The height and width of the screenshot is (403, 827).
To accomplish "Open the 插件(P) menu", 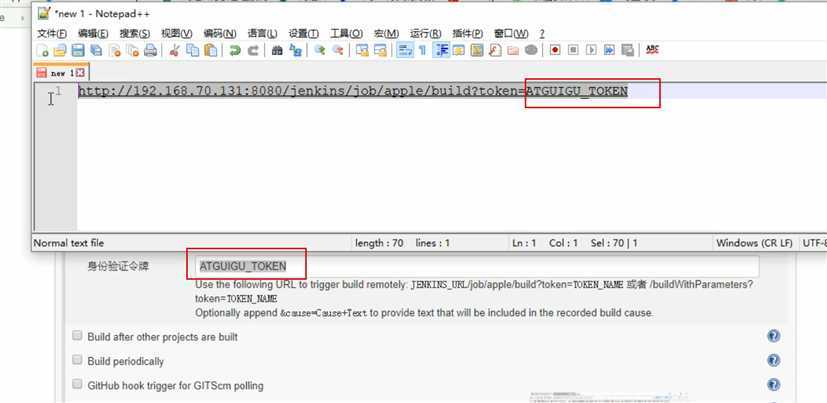I will tap(468, 34).
